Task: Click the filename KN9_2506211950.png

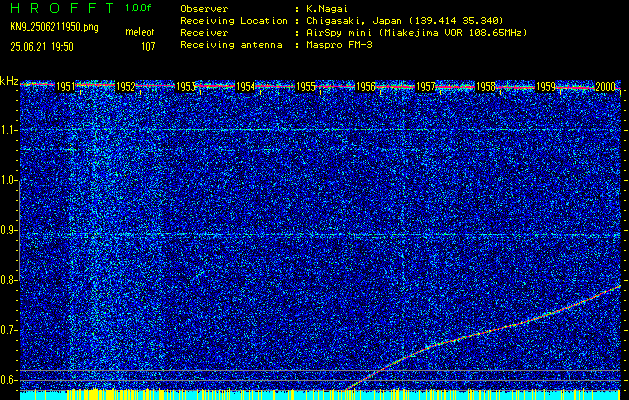Action: click(54, 27)
